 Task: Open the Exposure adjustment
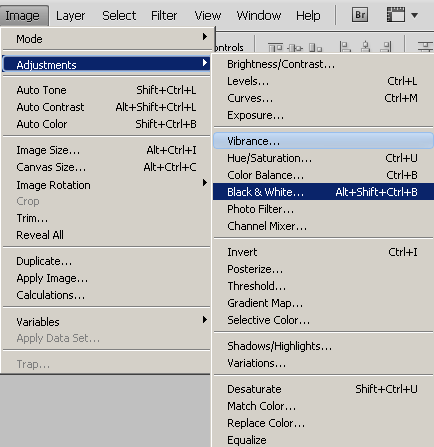(323, 115)
